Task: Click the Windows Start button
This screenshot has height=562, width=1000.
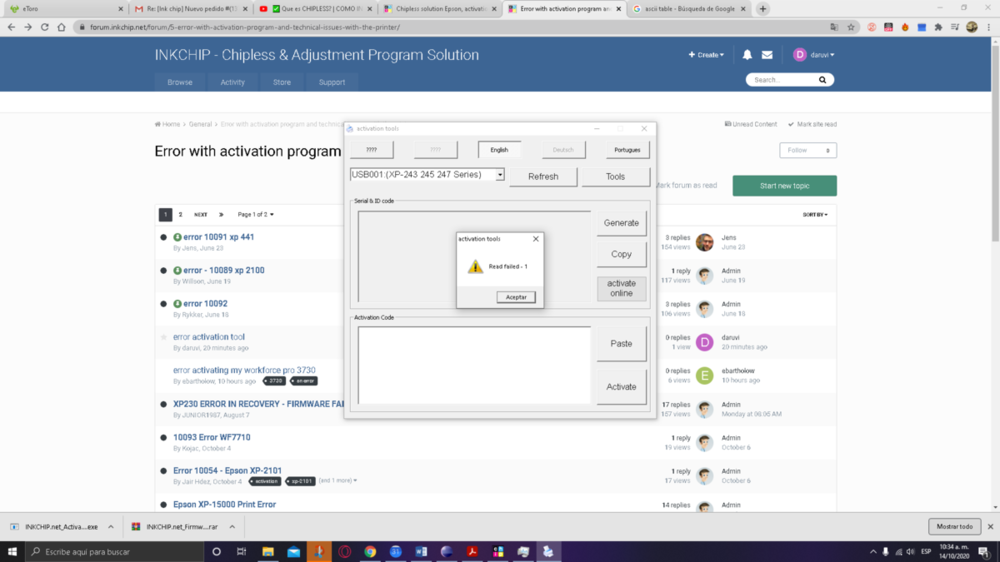Action: (x=12, y=552)
